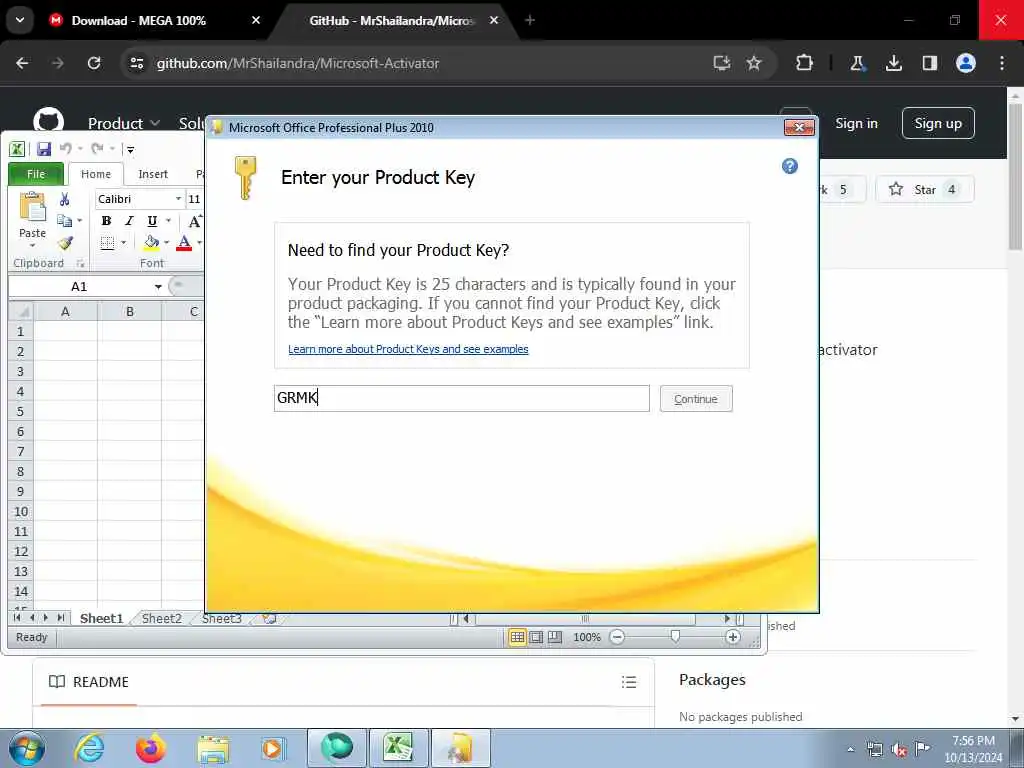Screen dimensions: 1024x768
Task: Click the Copy icon in Clipboard group
Action: coord(64,221)
